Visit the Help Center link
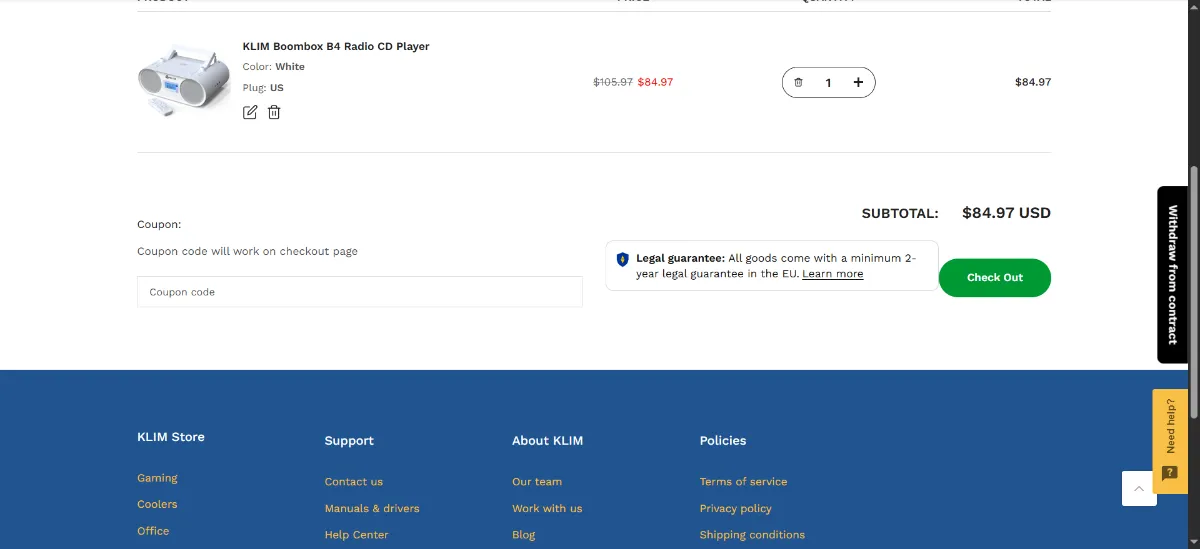This screenshot has height=549, width=1200. point(357,535)
